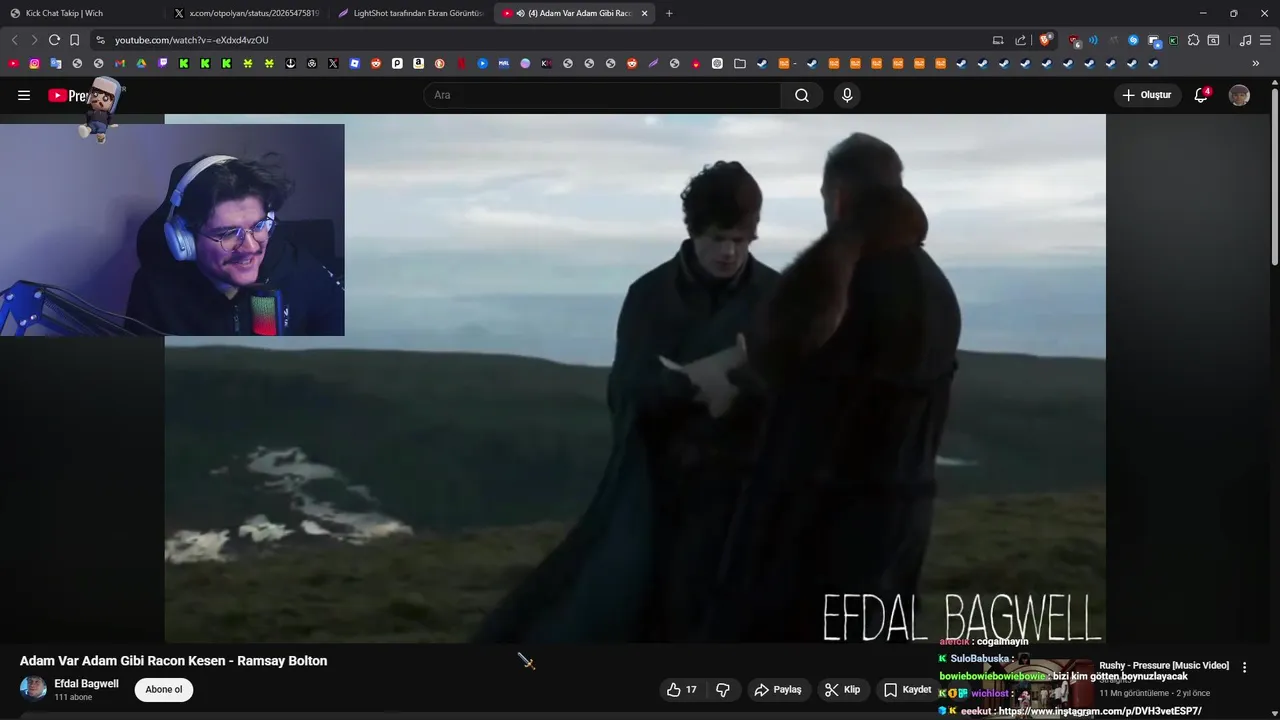Open Instagram bookmark in bookmarks bar
The height and width of the screenshot is (720, 1280).
(x=34, y=63)
